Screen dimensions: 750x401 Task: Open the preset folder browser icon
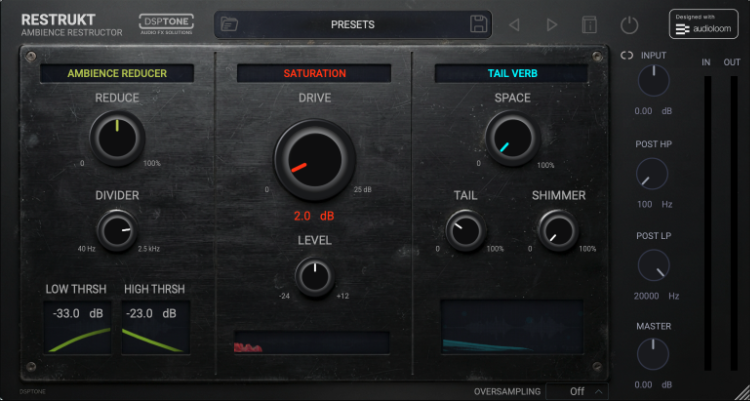coord(230,24)
